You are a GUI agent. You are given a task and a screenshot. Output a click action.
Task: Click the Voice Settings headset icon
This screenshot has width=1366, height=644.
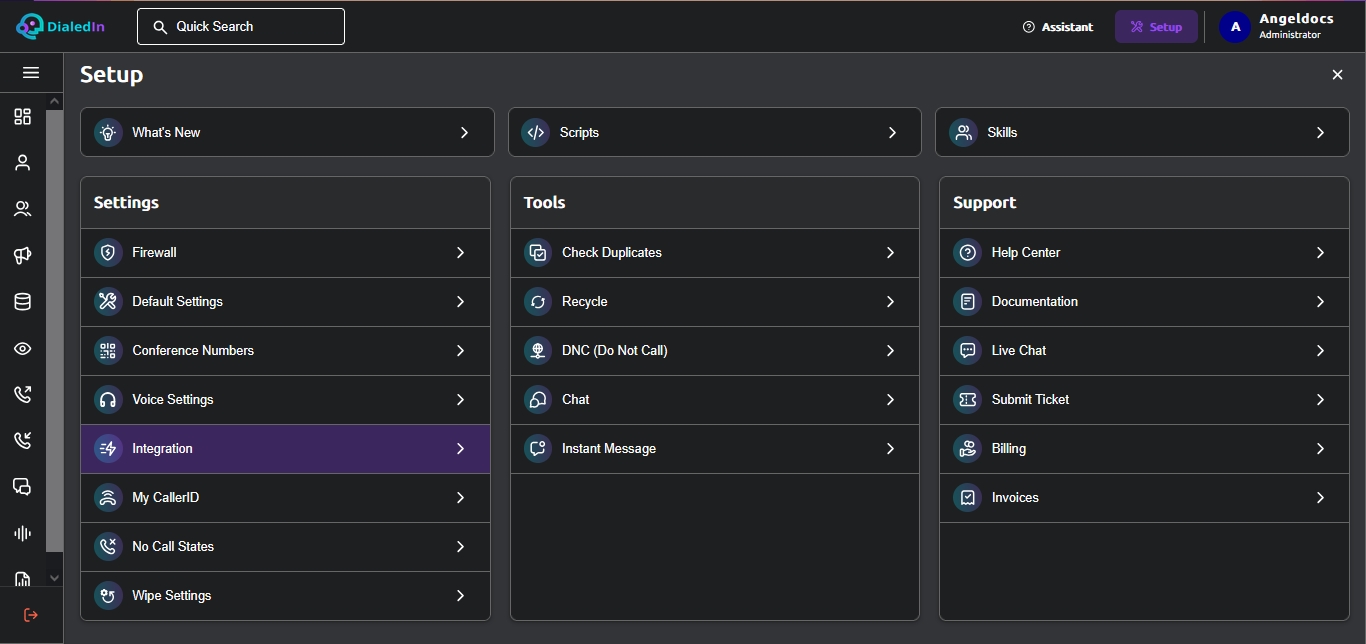click(x=108, y=400)
